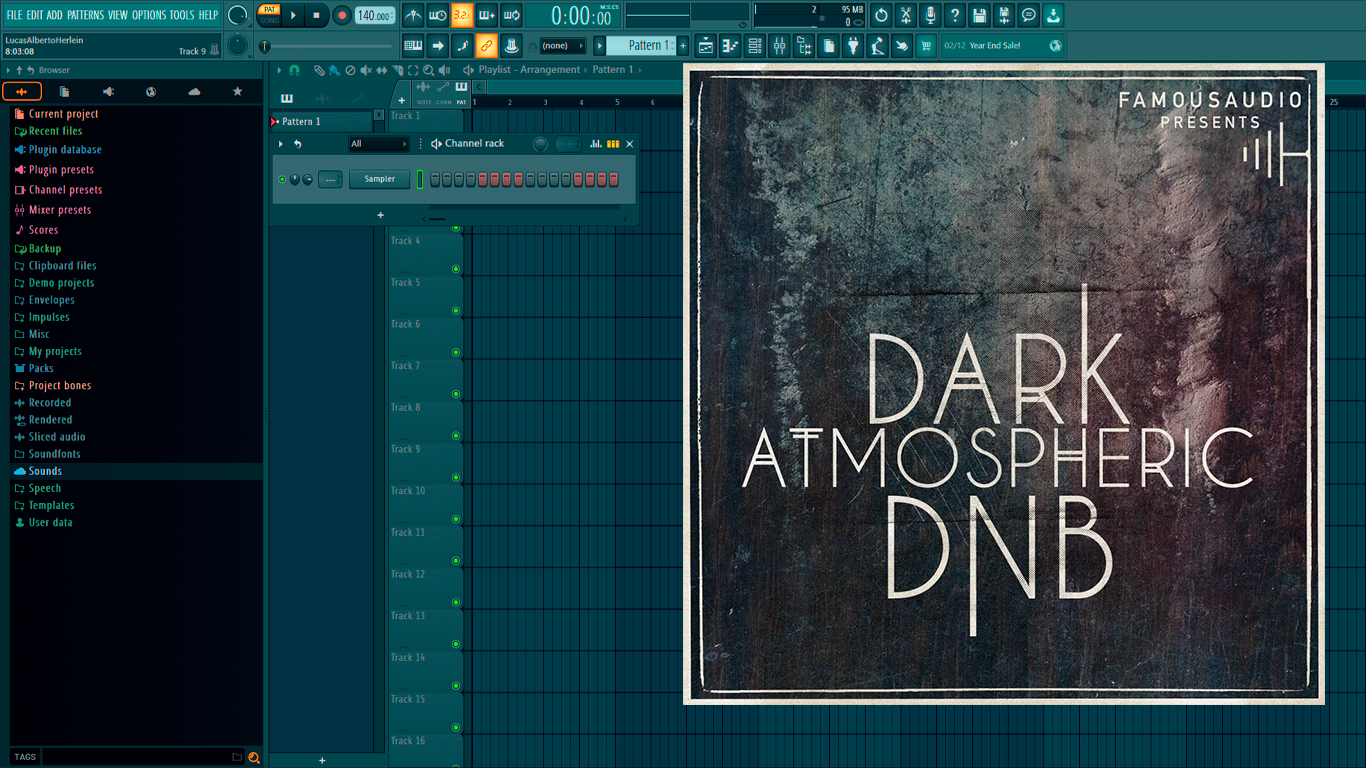
Task: Open the FILE menu
Action: tap(14, 15)
